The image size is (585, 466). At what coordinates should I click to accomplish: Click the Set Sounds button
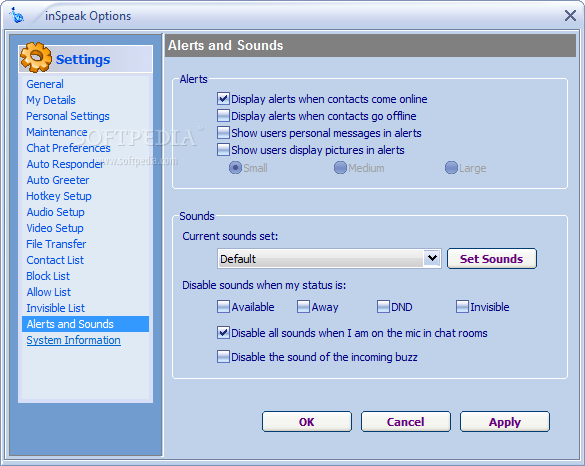coord(492,259)
